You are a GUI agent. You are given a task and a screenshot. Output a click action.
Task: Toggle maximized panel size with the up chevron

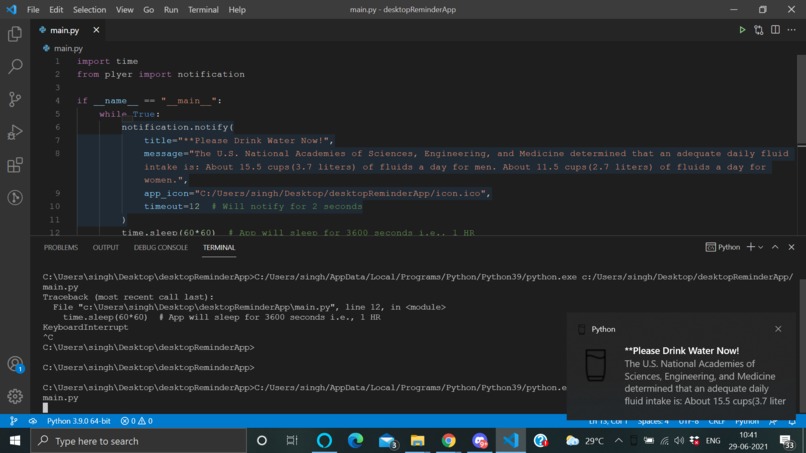click(x=775, y=247)
